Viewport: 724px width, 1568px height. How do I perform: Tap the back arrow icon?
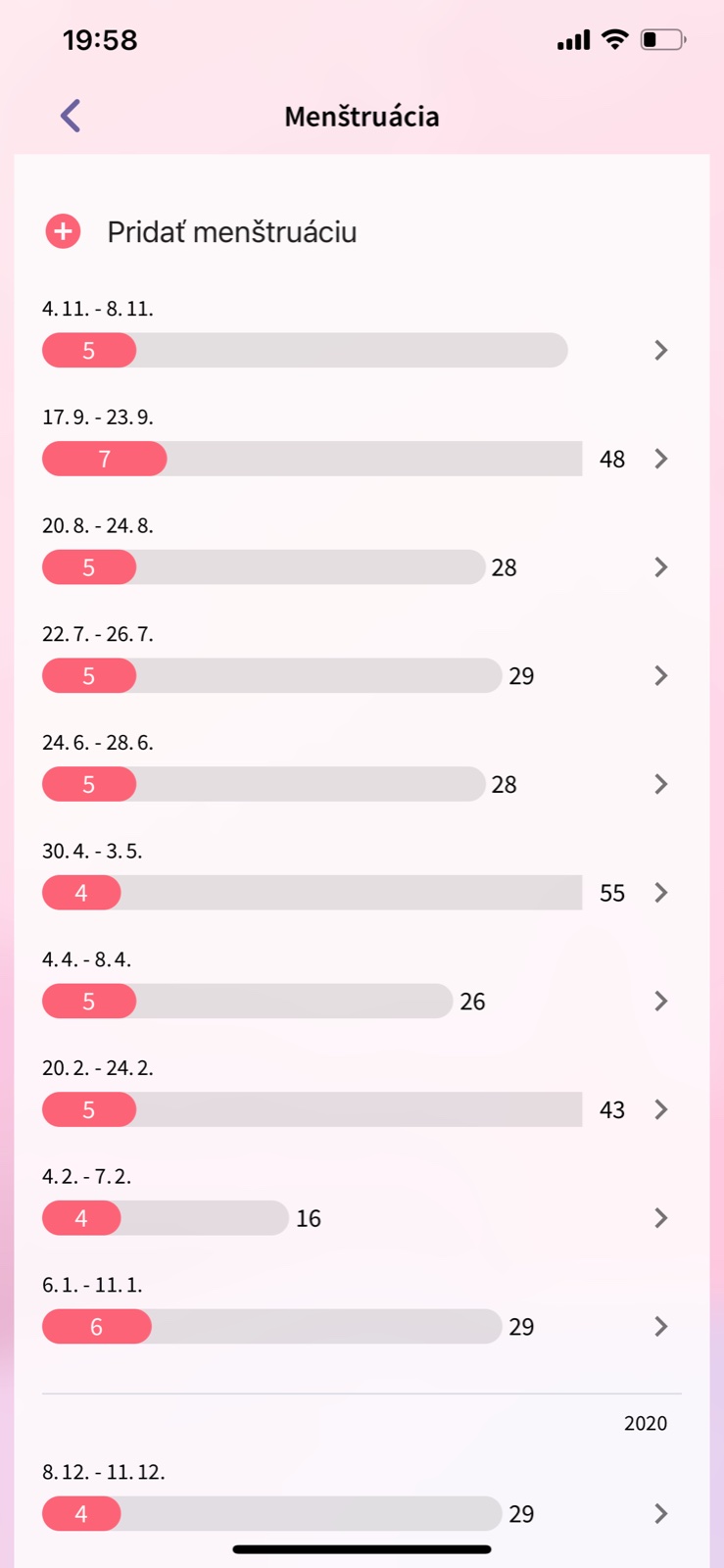click(x=71, y=116)
